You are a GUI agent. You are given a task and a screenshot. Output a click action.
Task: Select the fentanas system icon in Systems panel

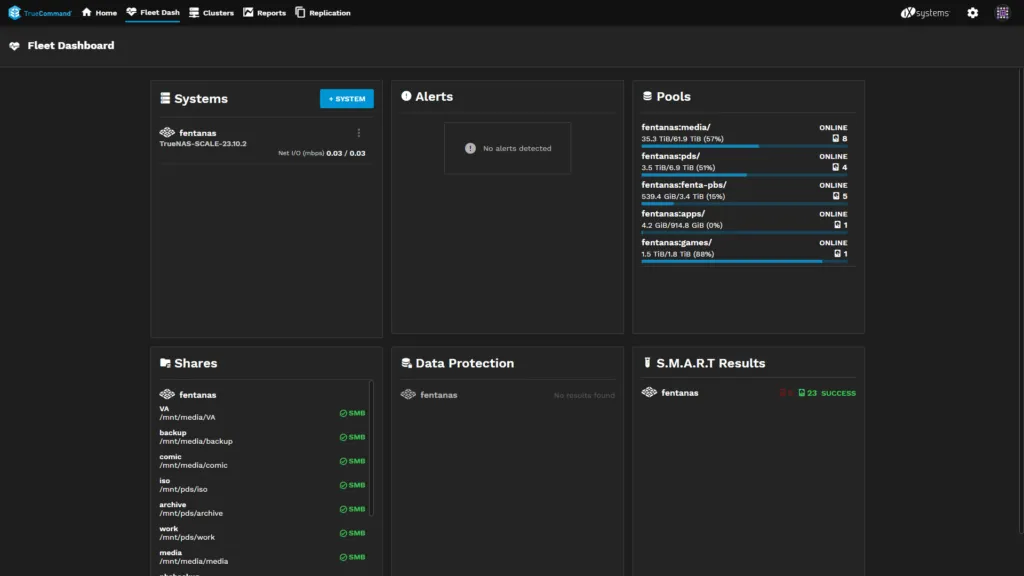click(x=166, y=131)
